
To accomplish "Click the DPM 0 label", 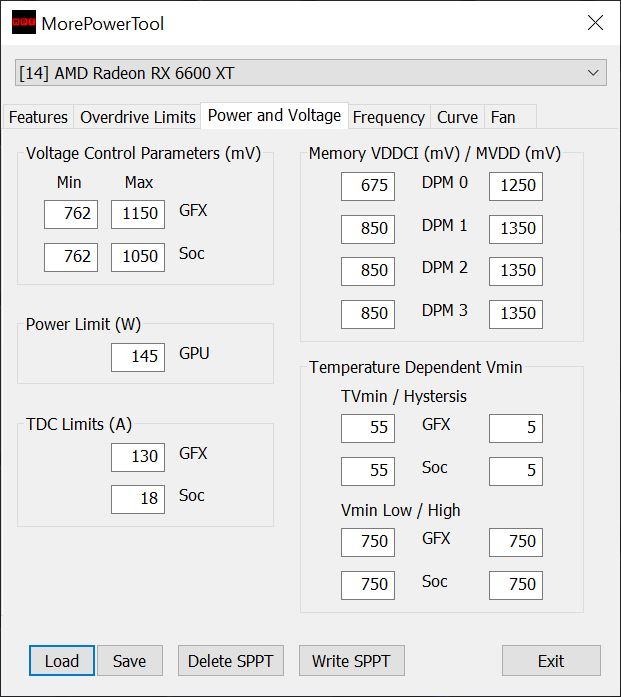I will pyautogui.click(x=445, y=182).
